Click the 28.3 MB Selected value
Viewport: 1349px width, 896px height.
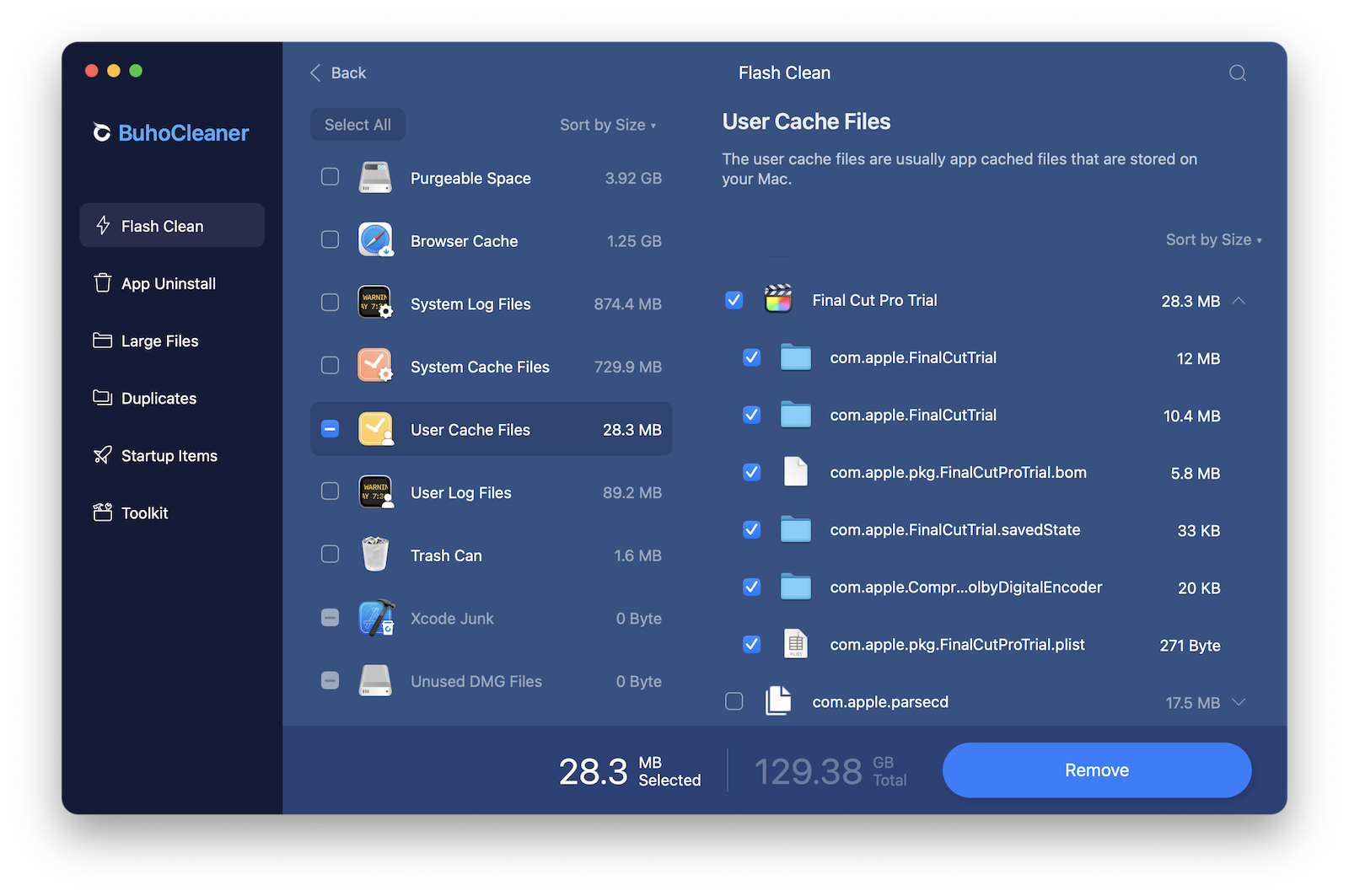click(630, 771)
